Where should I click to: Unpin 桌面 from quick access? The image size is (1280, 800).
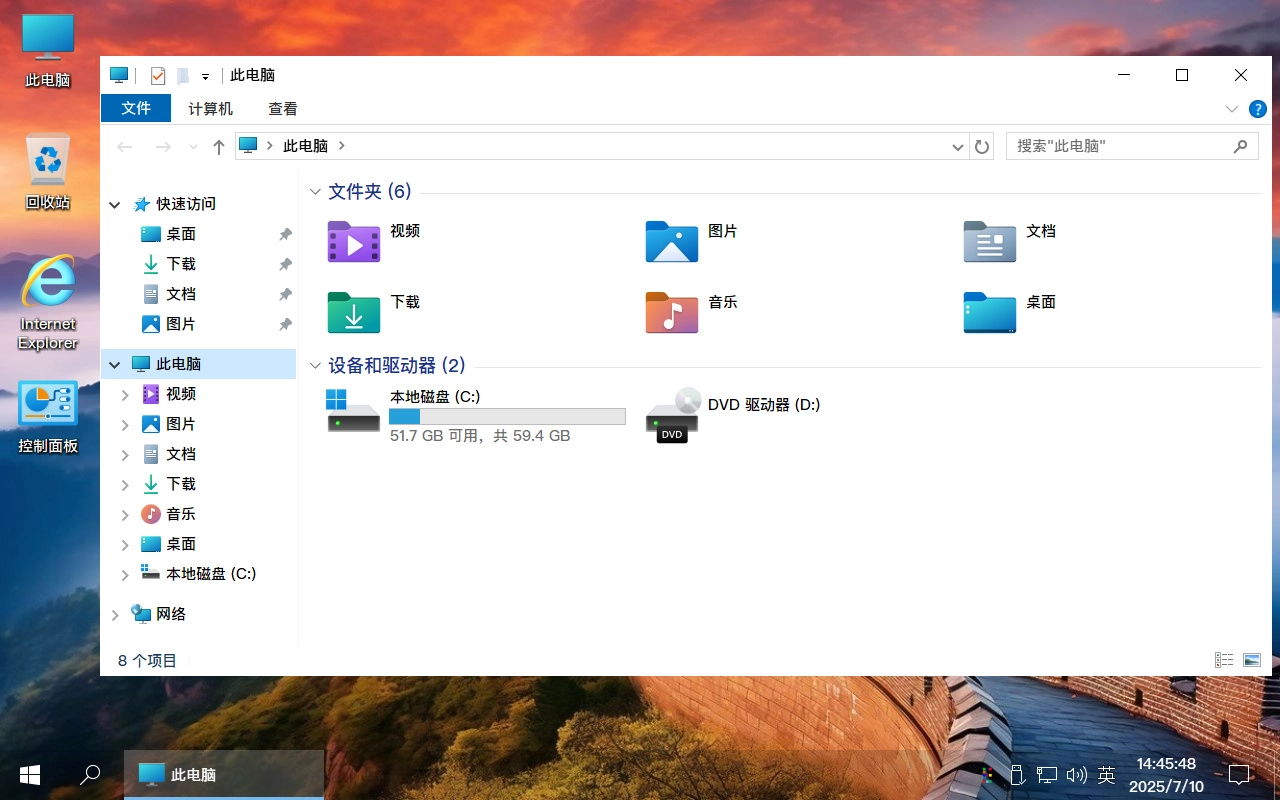[x=285, y=233]
